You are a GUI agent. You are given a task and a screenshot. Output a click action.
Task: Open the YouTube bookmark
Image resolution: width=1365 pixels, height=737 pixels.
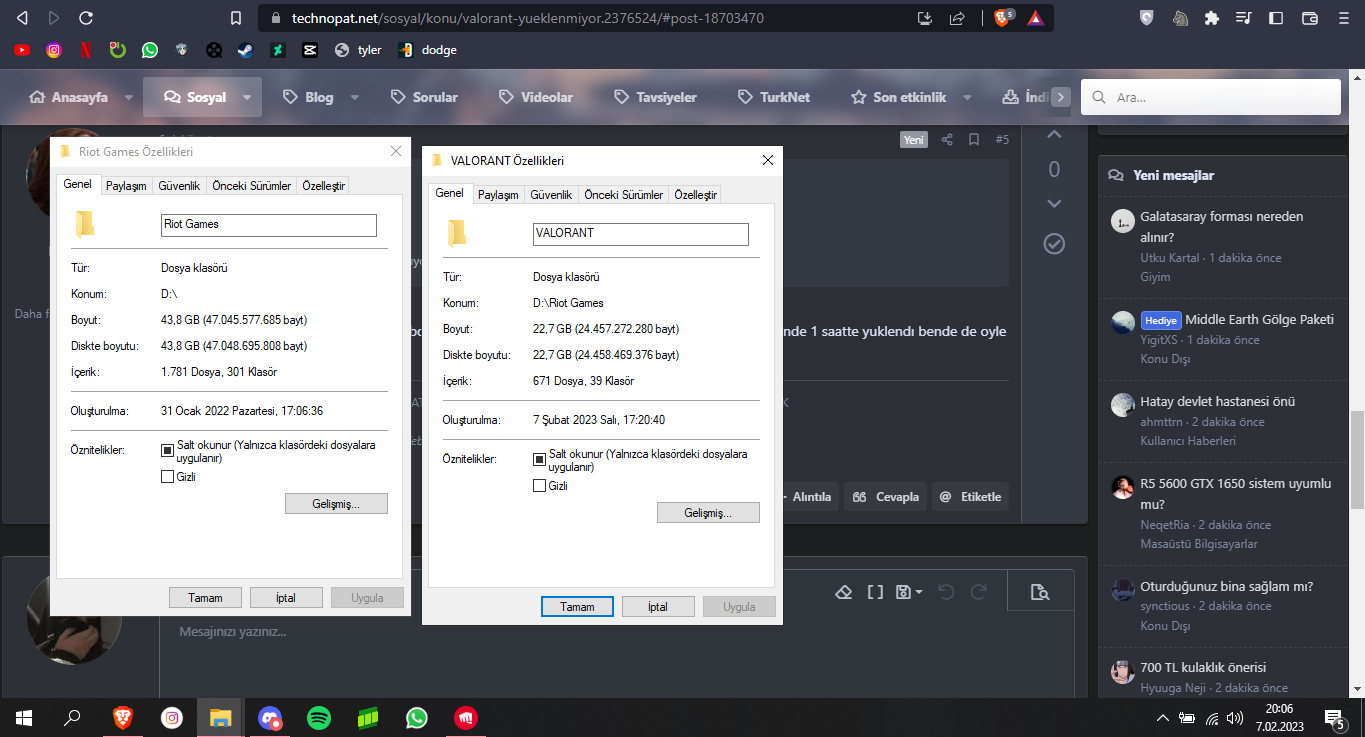click(22, 50)
